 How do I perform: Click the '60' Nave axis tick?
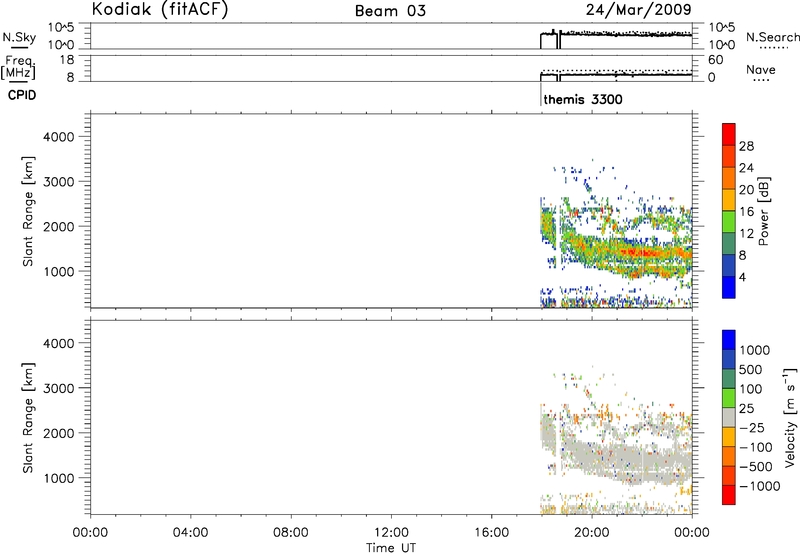[715, 59]
